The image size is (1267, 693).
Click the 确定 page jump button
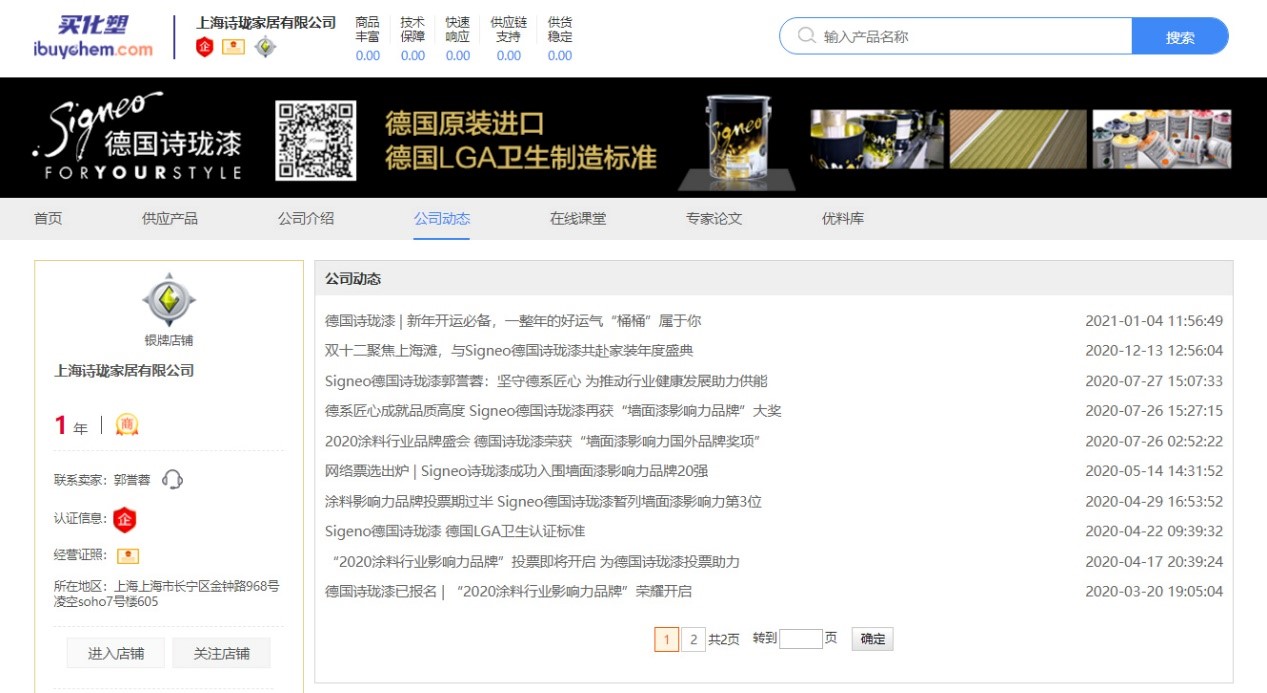[x=872, y=639]
